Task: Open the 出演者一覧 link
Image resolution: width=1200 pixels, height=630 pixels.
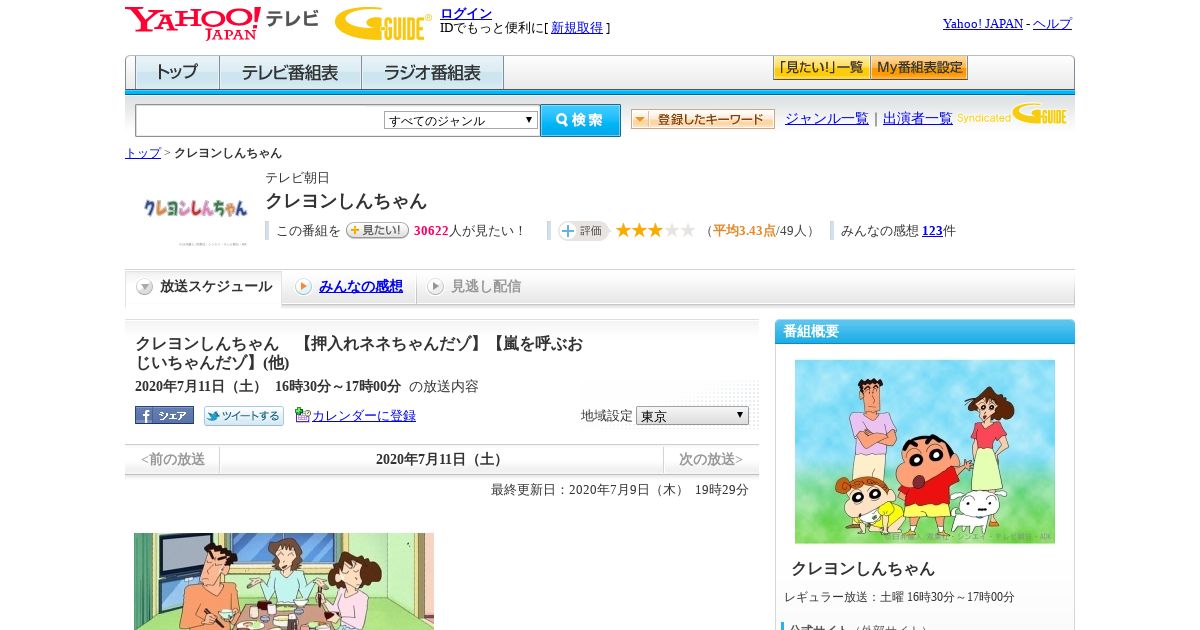Action: [x=918, y=118]
